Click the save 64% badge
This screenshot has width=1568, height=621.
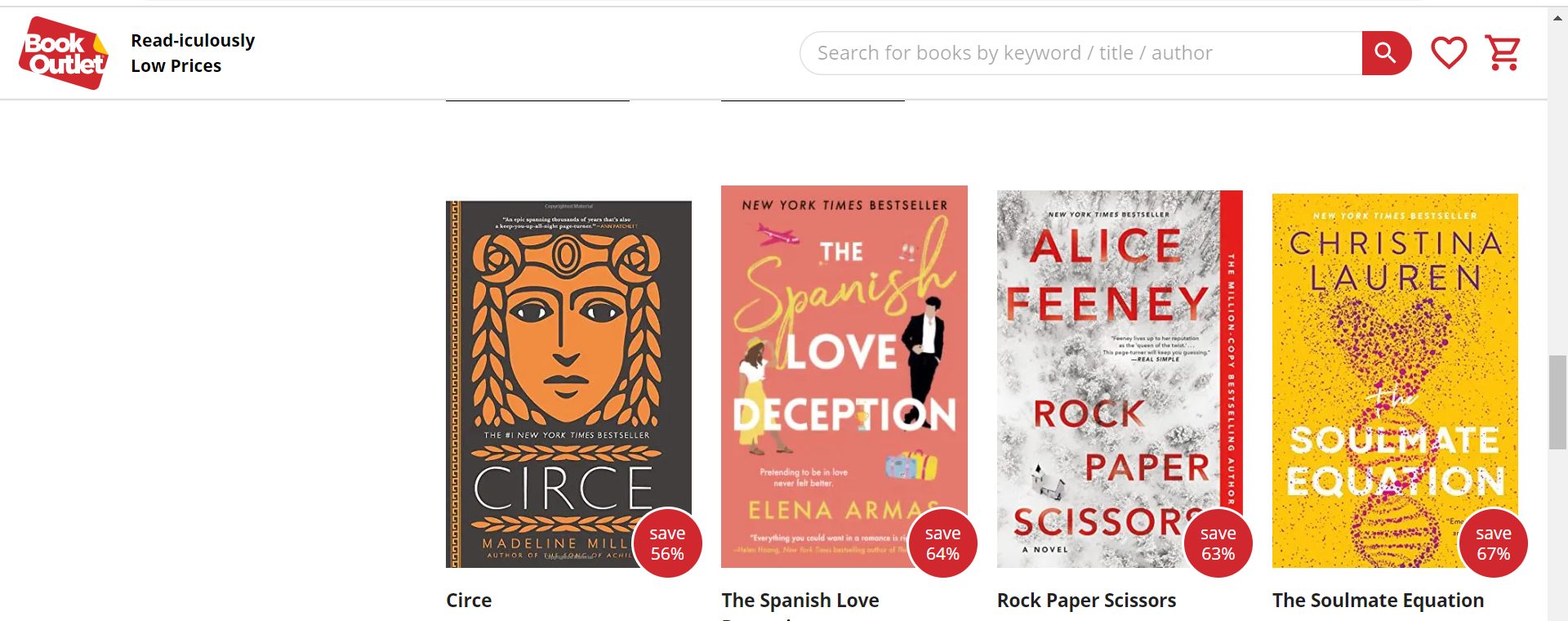pos(942,543)
